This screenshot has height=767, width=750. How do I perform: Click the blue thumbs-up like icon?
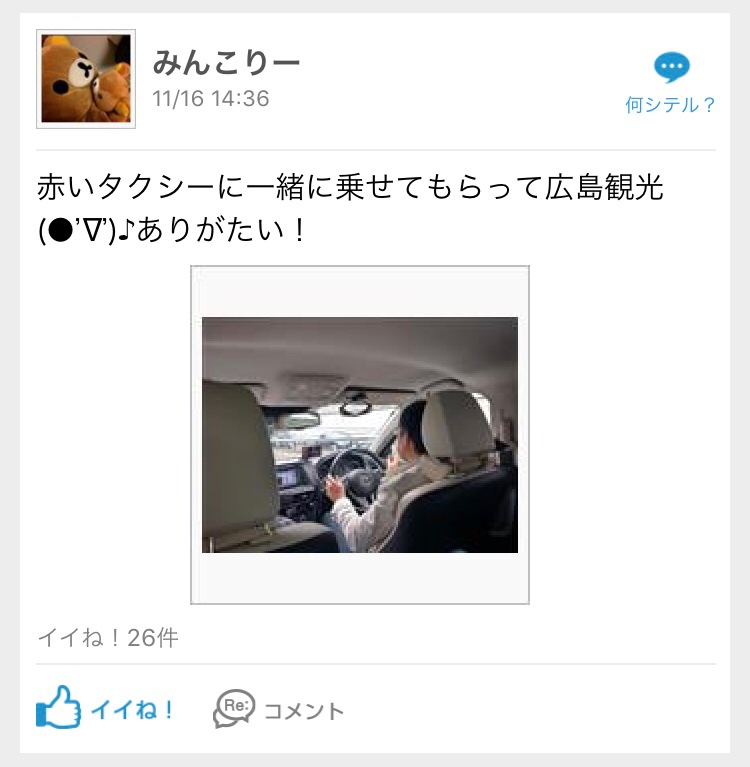click(x=58, y=707)
